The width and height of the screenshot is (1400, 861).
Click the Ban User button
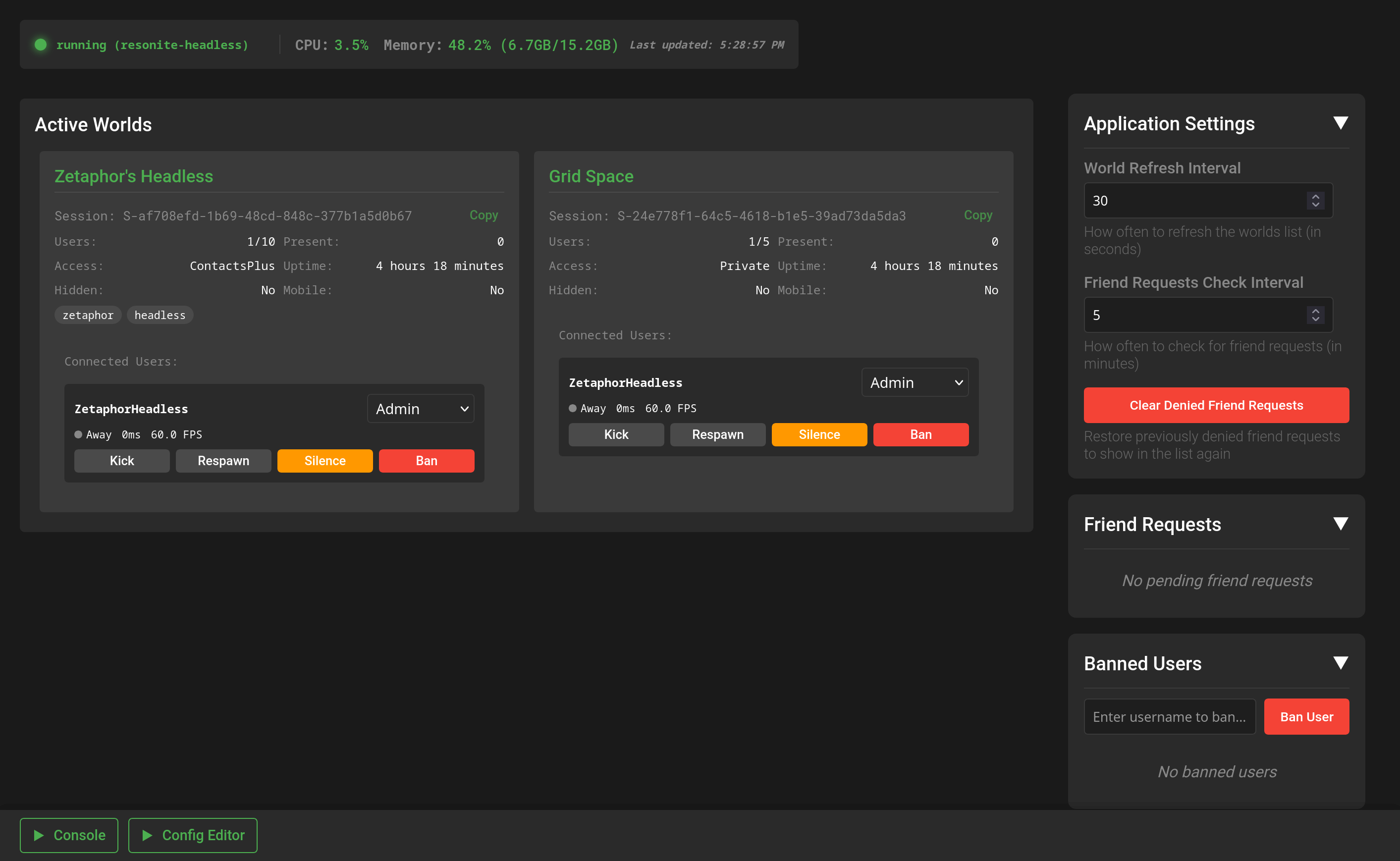(x=1306, y=716)
